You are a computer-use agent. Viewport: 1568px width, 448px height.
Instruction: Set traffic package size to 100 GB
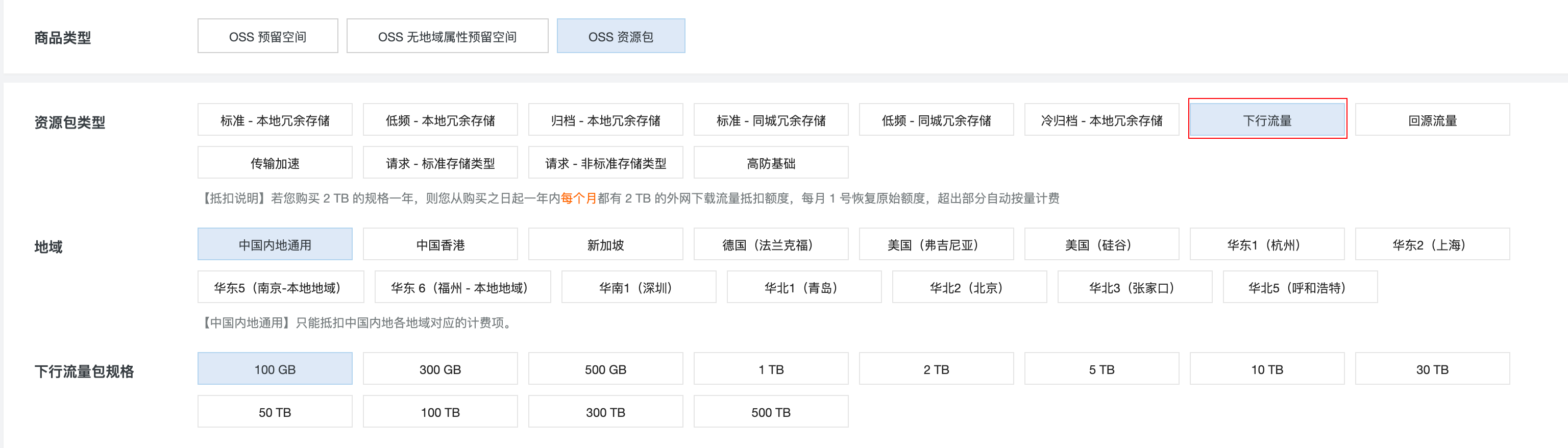click(x=275, y=369)
